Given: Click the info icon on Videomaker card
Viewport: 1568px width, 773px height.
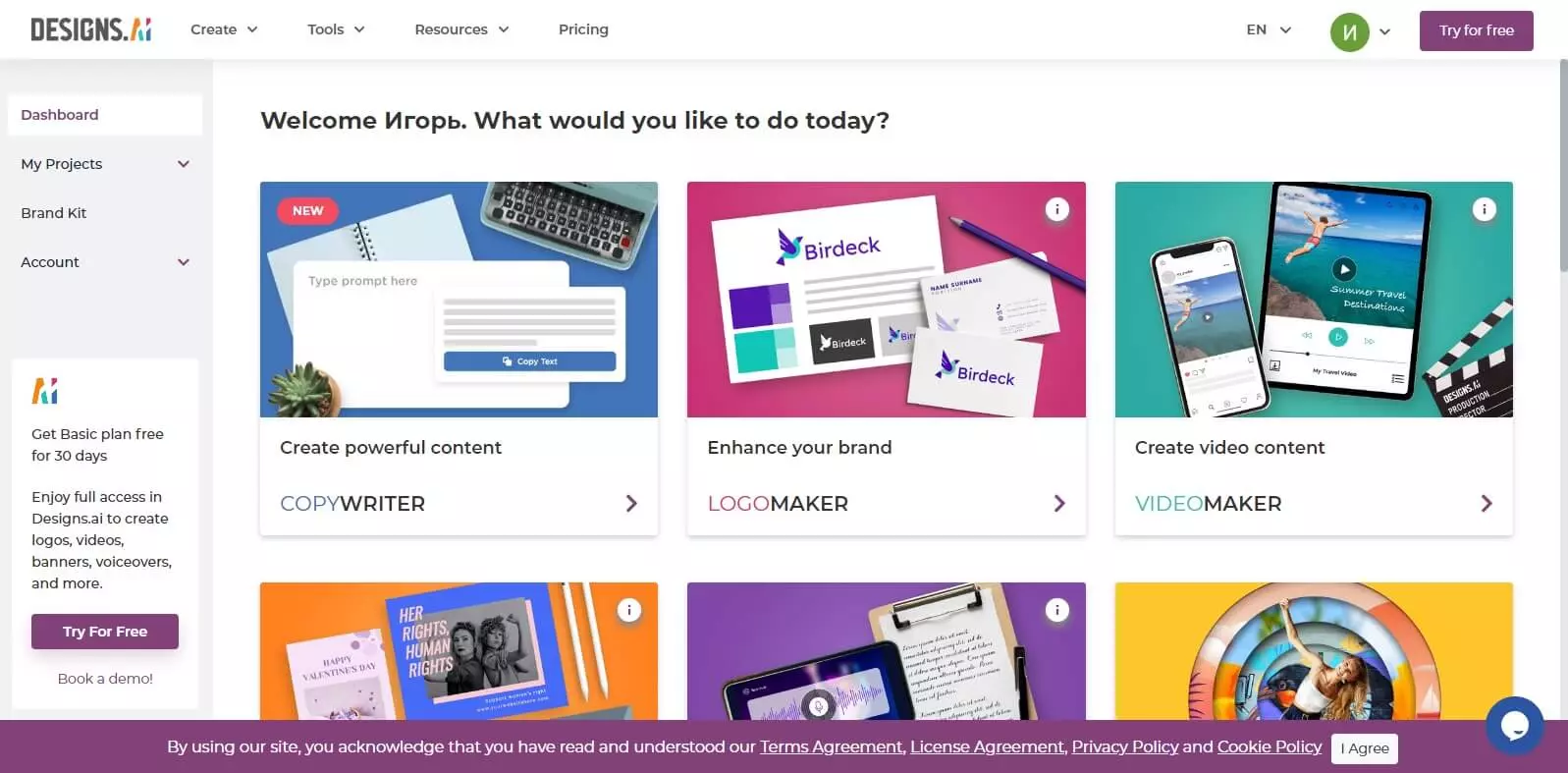Looking at the screenshot, I should tap(1484, 209).
